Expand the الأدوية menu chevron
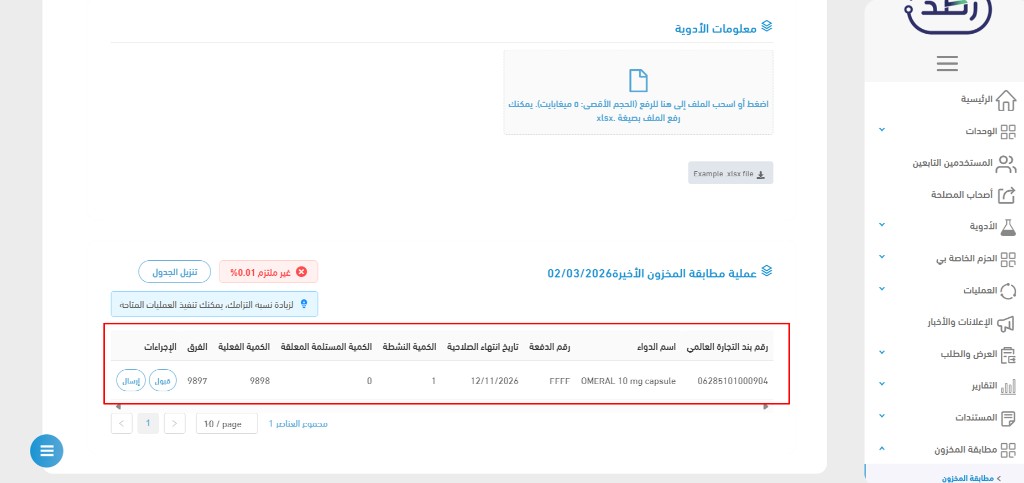The image size is (1024, 483). [x=882, y=225]
